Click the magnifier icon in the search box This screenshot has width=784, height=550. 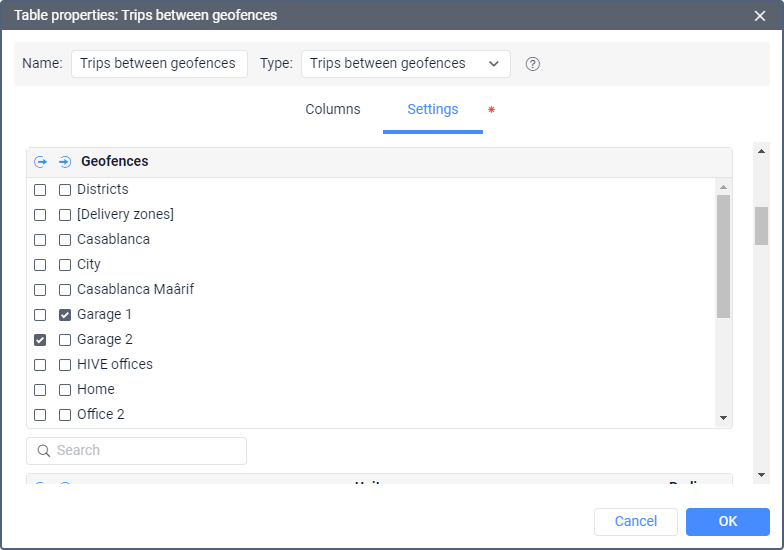click(x=44, y=451)
